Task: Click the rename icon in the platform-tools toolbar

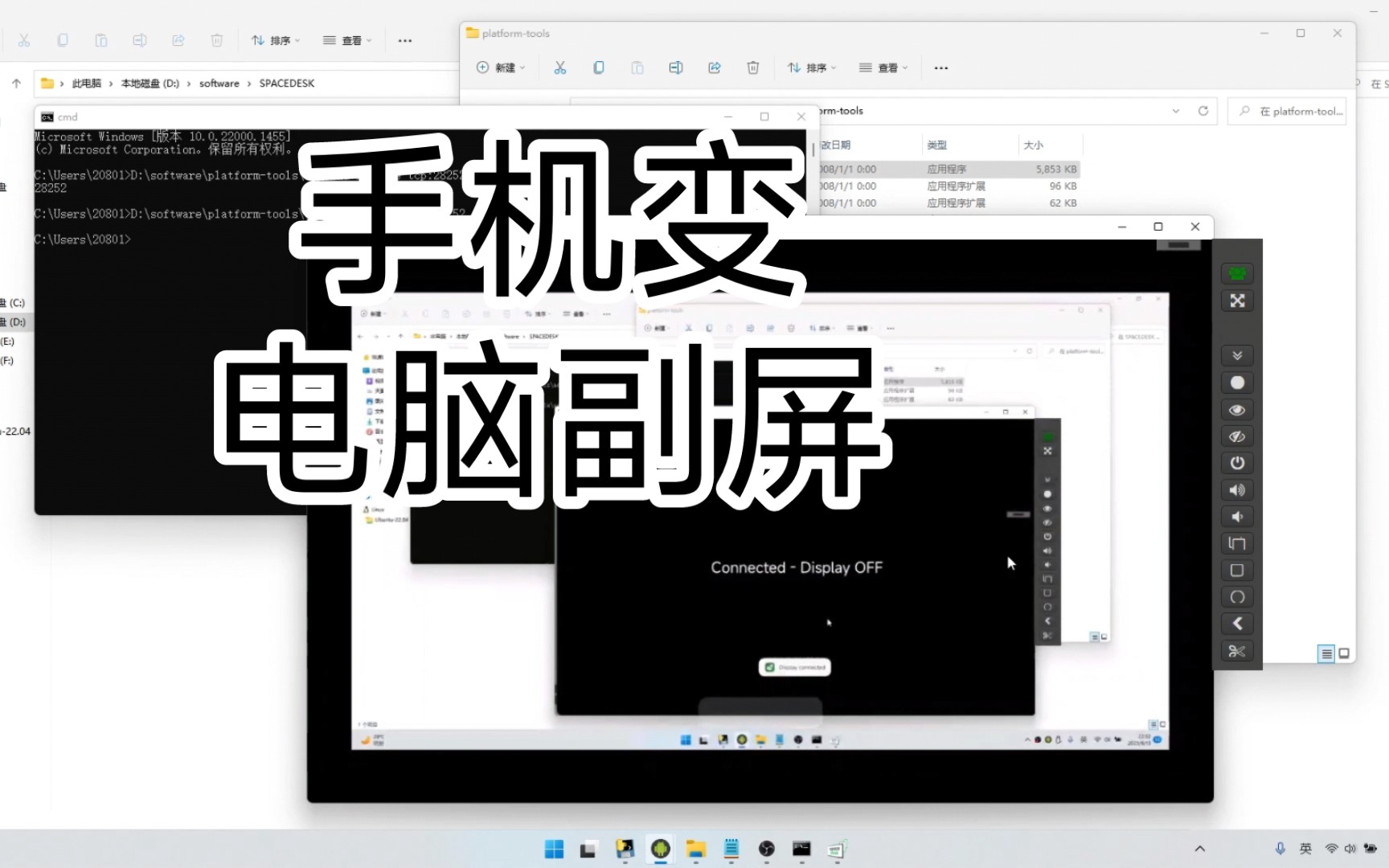Action: [x=676, y=68]
